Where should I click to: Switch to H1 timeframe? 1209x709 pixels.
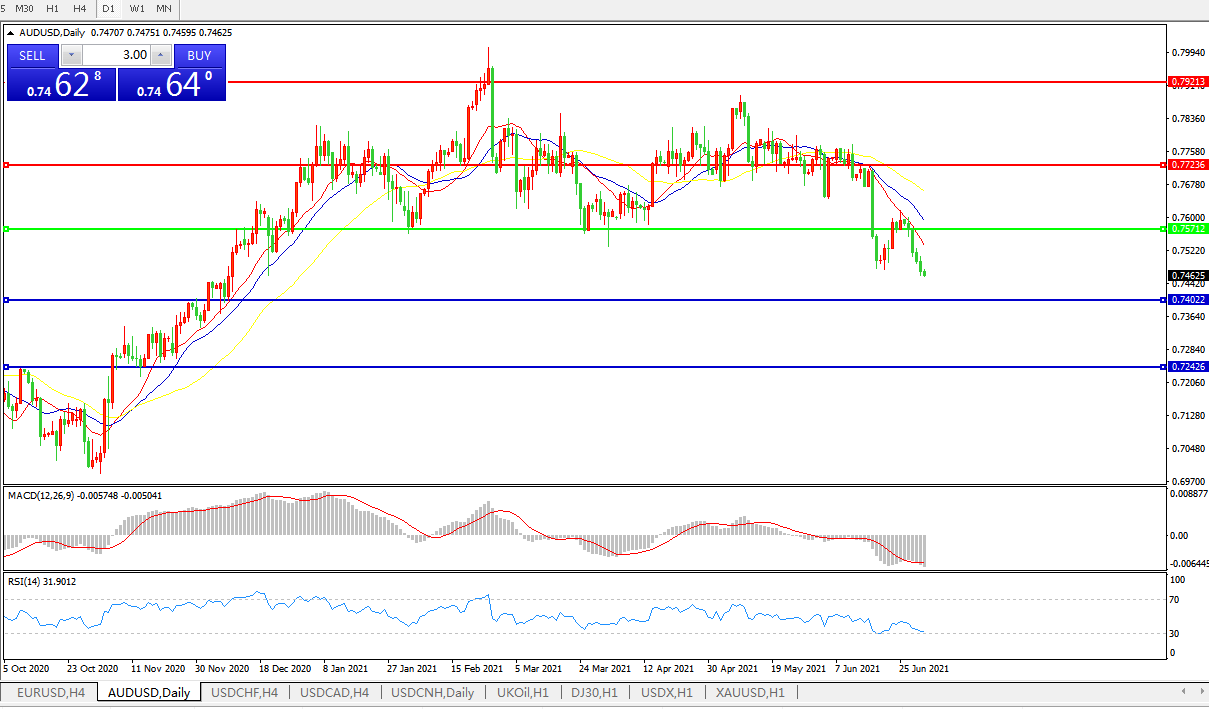[x=53, y=8]
